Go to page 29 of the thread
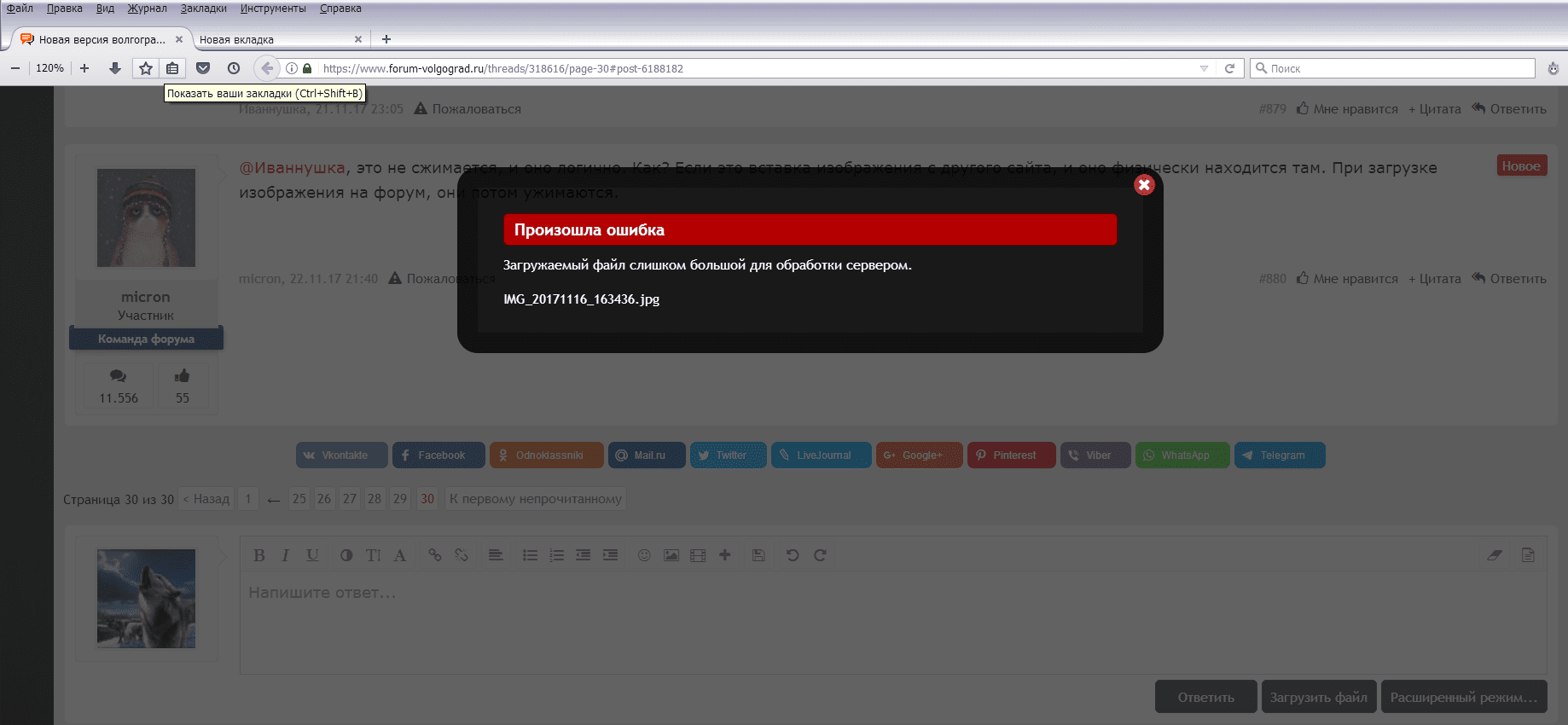This screenshot has height=725, width=1568. tap(400, 499)
